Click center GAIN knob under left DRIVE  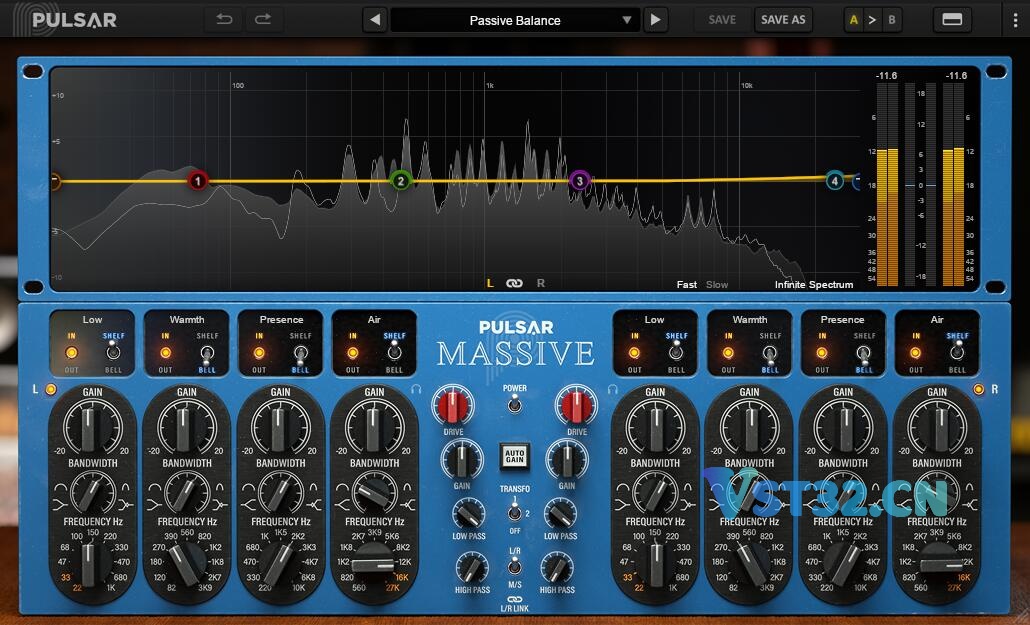[462, 460]
